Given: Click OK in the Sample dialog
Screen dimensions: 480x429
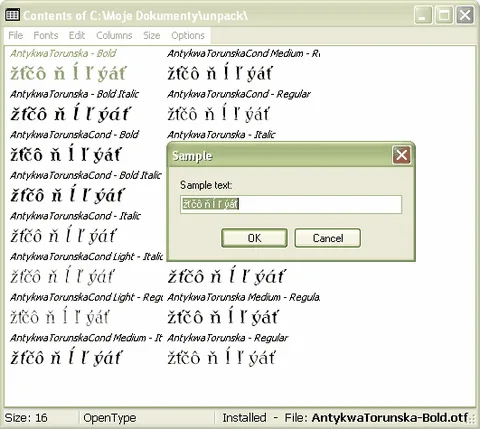Looking at the screenshot, I should point(254,238).
